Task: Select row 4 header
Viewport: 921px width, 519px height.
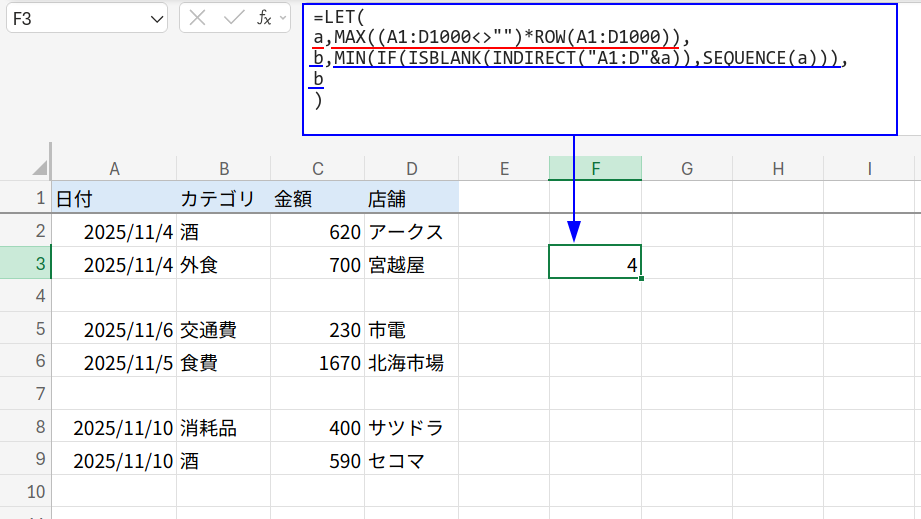Action: click(x=26, y=295)
